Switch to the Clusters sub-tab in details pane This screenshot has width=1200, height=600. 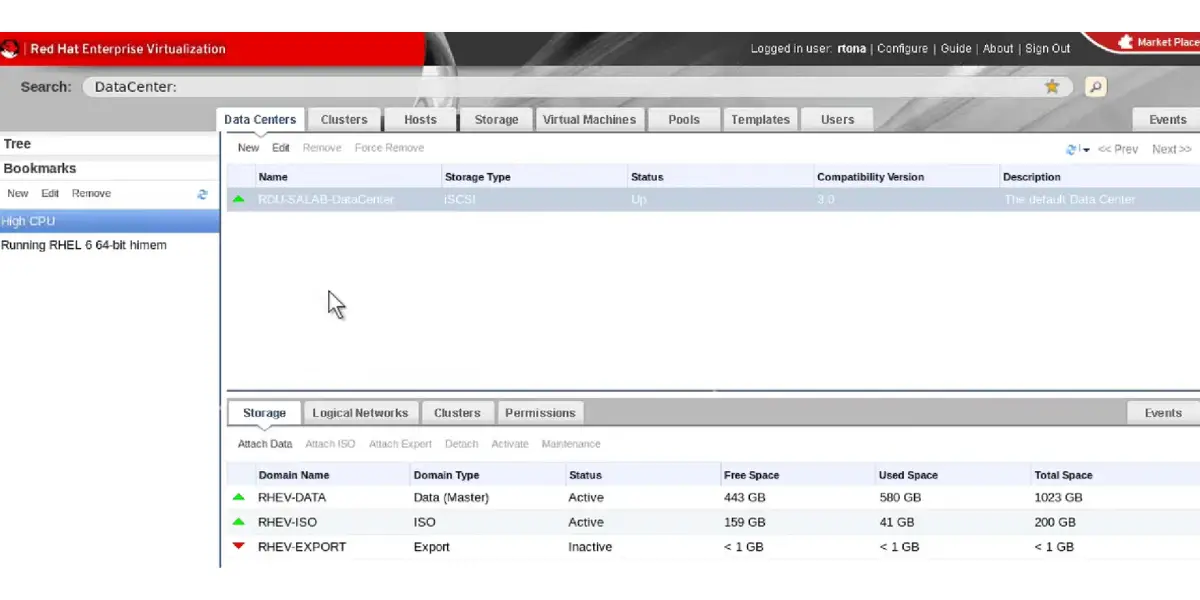[x=457, y=413]
